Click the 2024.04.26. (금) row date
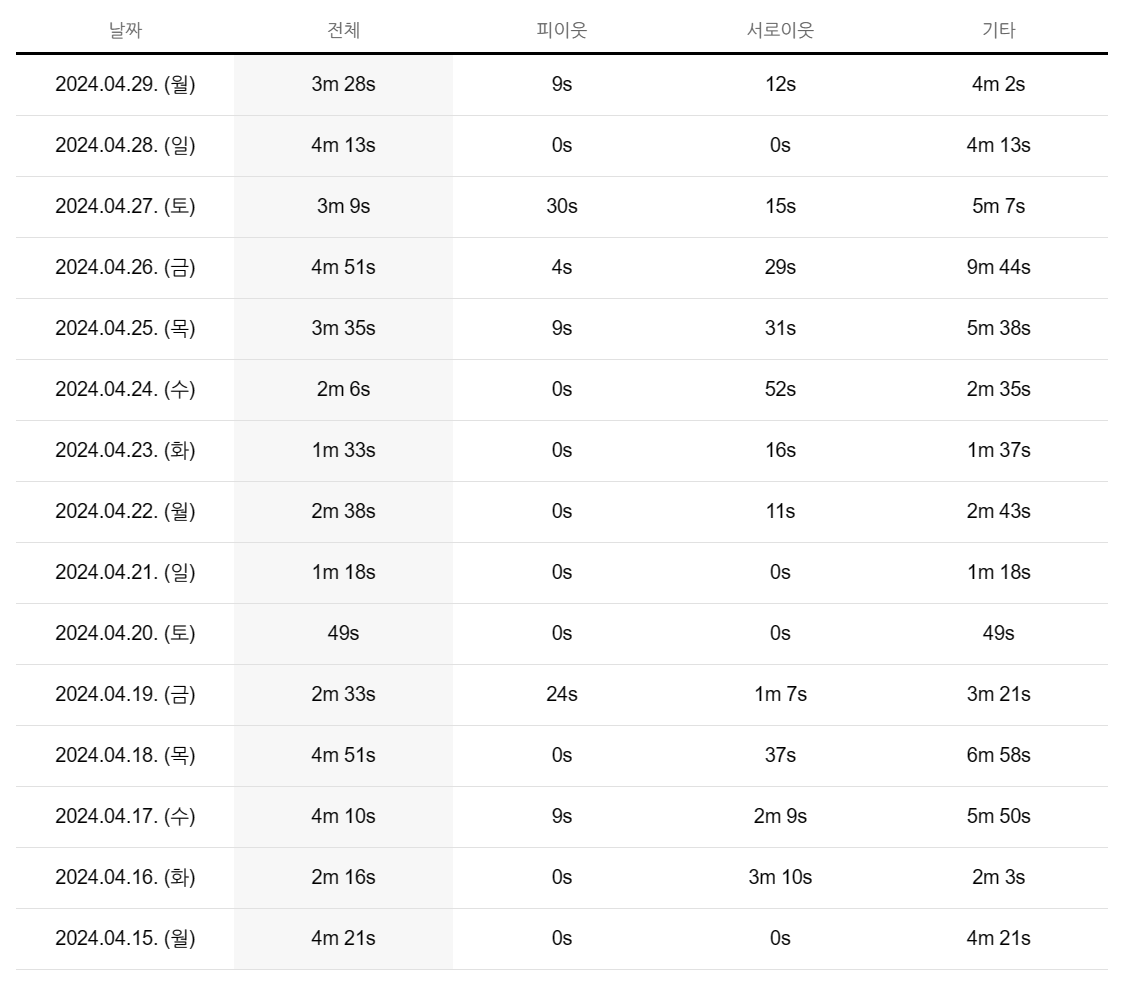This screenshot has width=1140, height=983. tap(125, 268)
